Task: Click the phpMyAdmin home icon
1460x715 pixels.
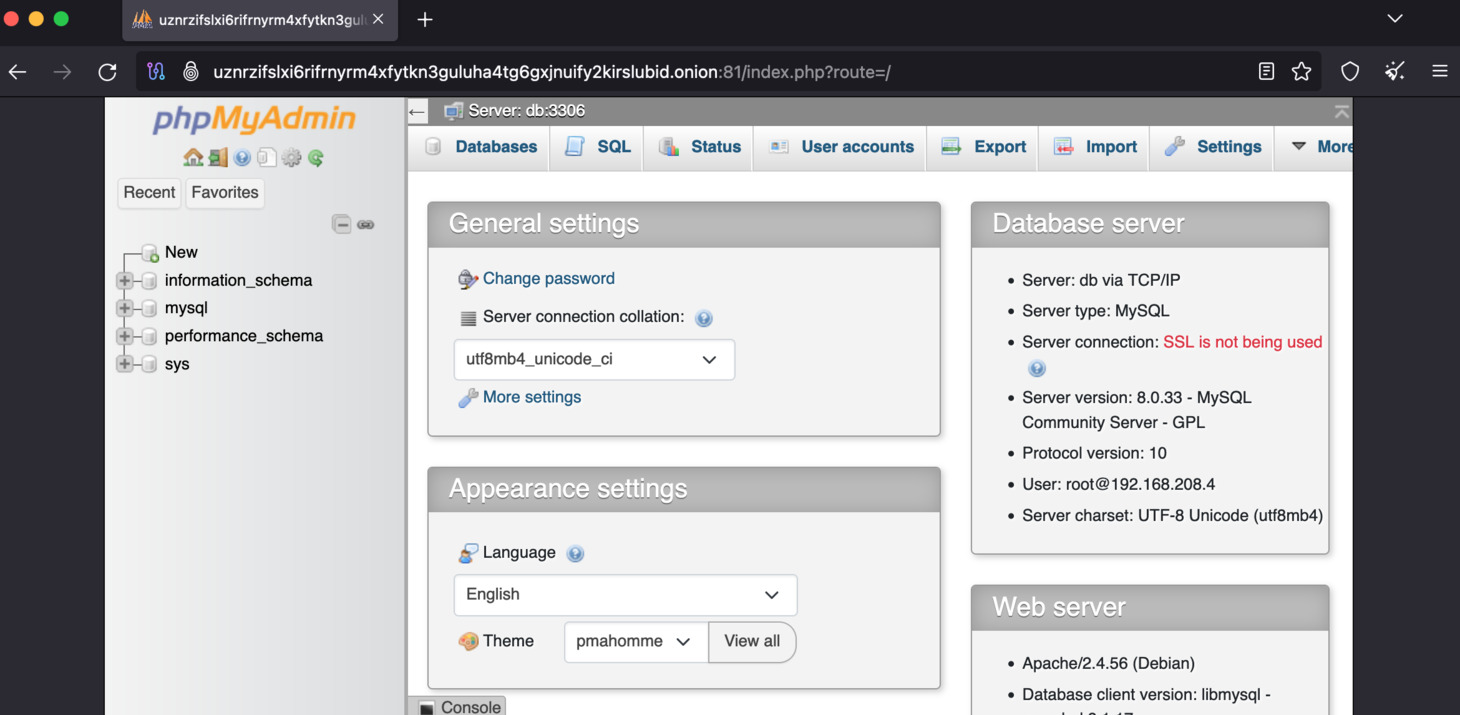Action: click(193, 157)
